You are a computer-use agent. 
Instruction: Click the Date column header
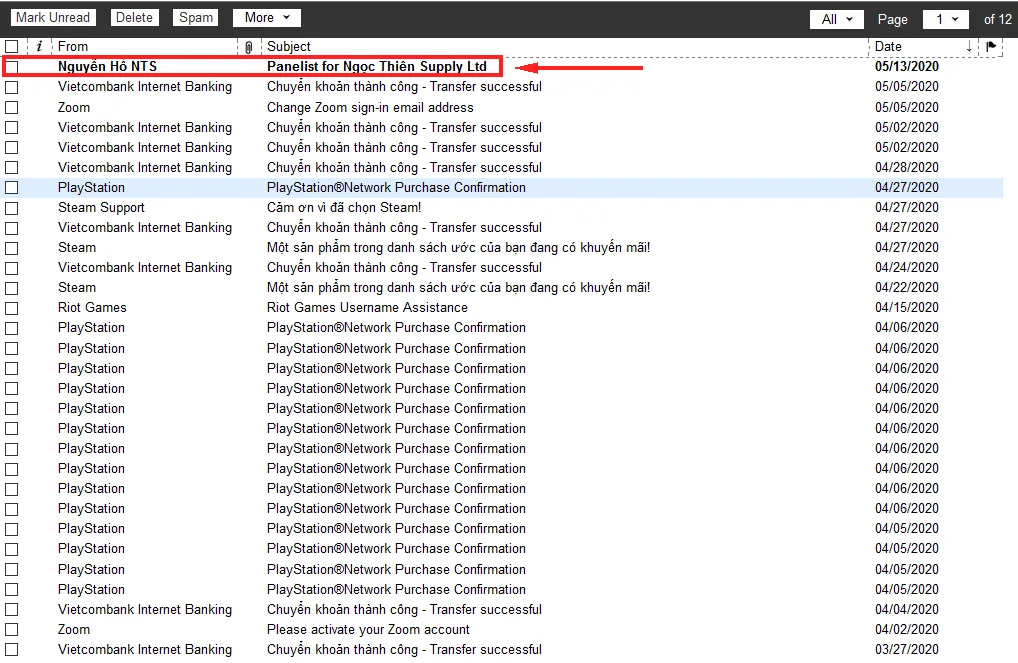pos(888,46)
